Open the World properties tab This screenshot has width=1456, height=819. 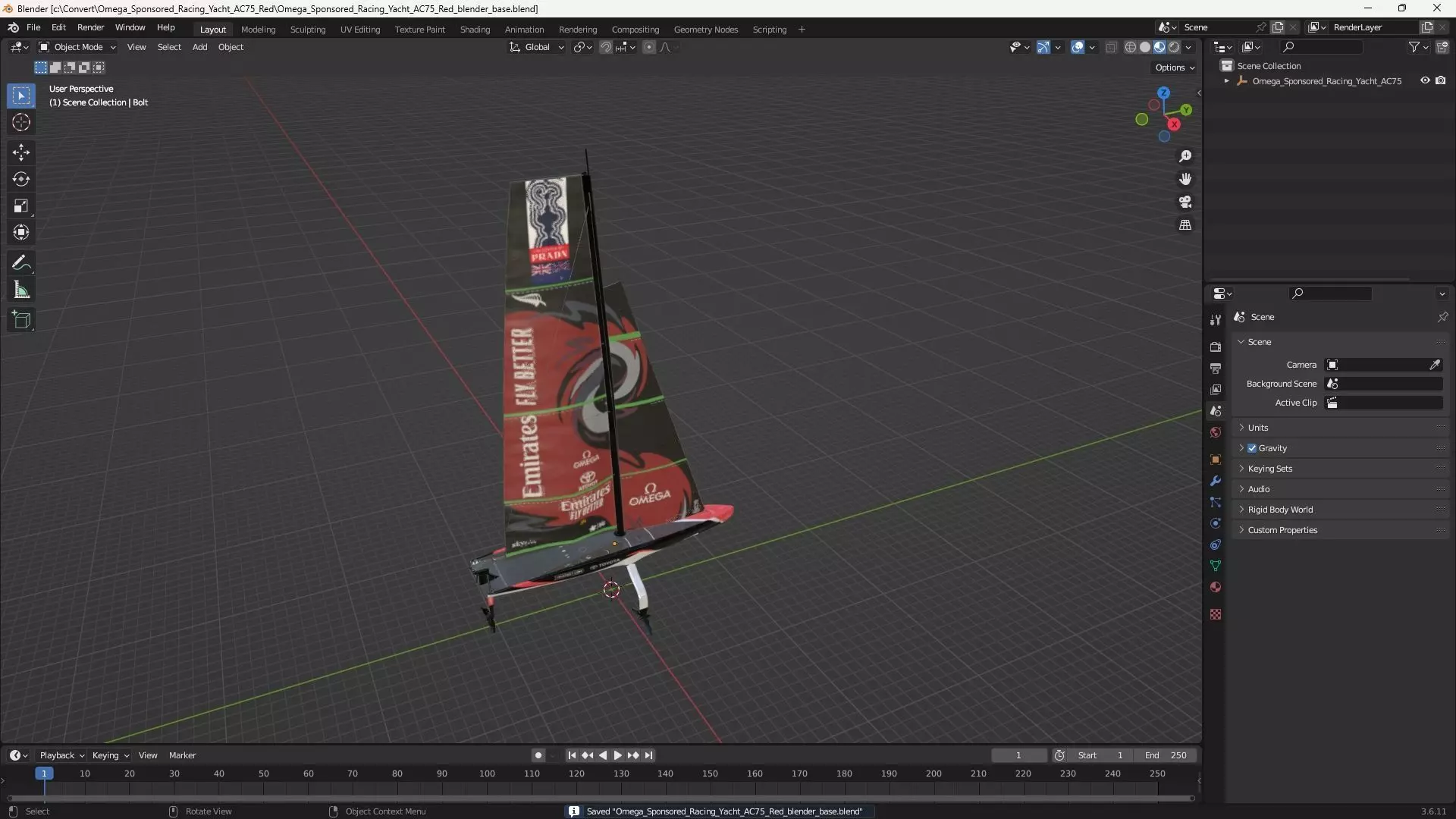pyautogui.click(x=1216, y=432)
